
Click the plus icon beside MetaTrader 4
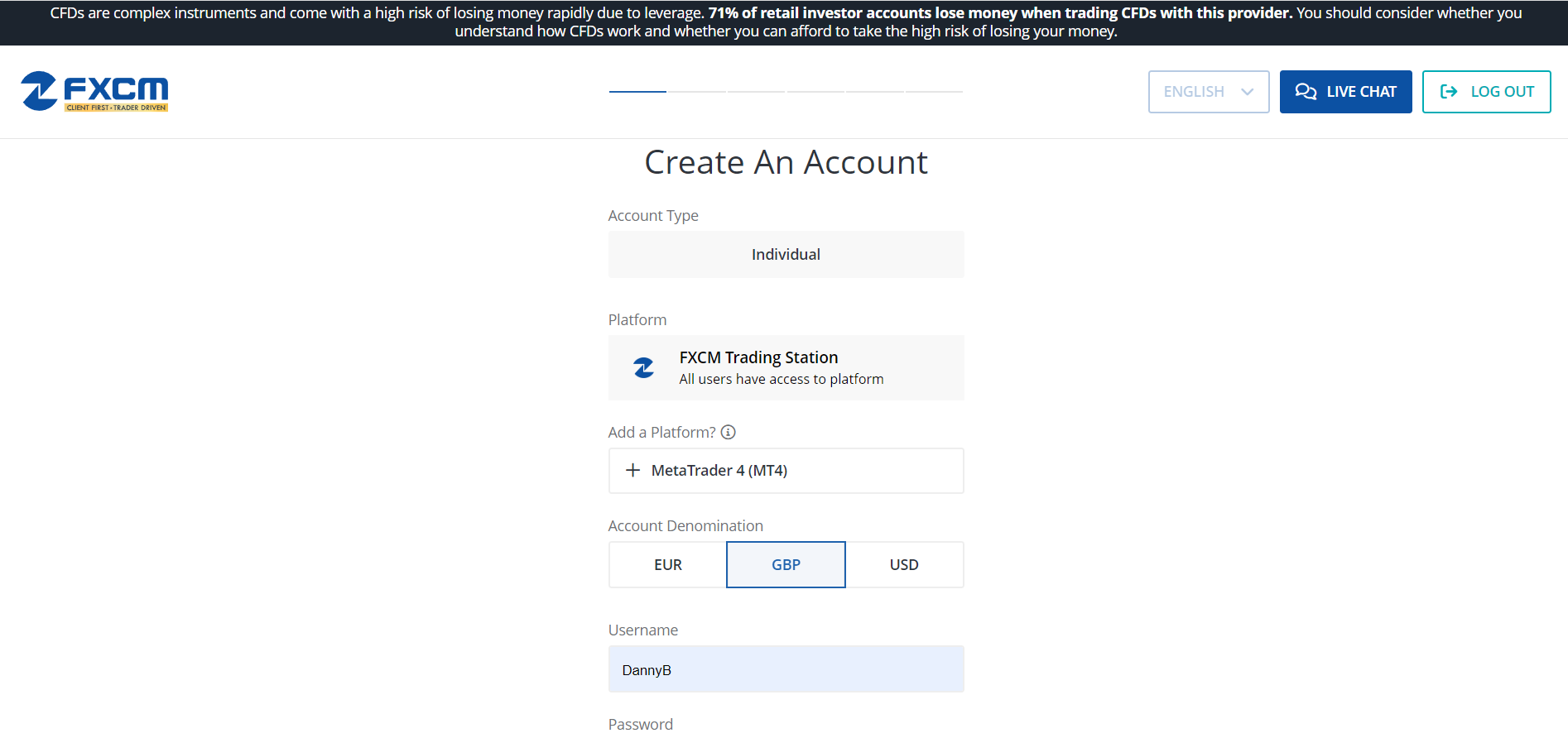(633, 470)
